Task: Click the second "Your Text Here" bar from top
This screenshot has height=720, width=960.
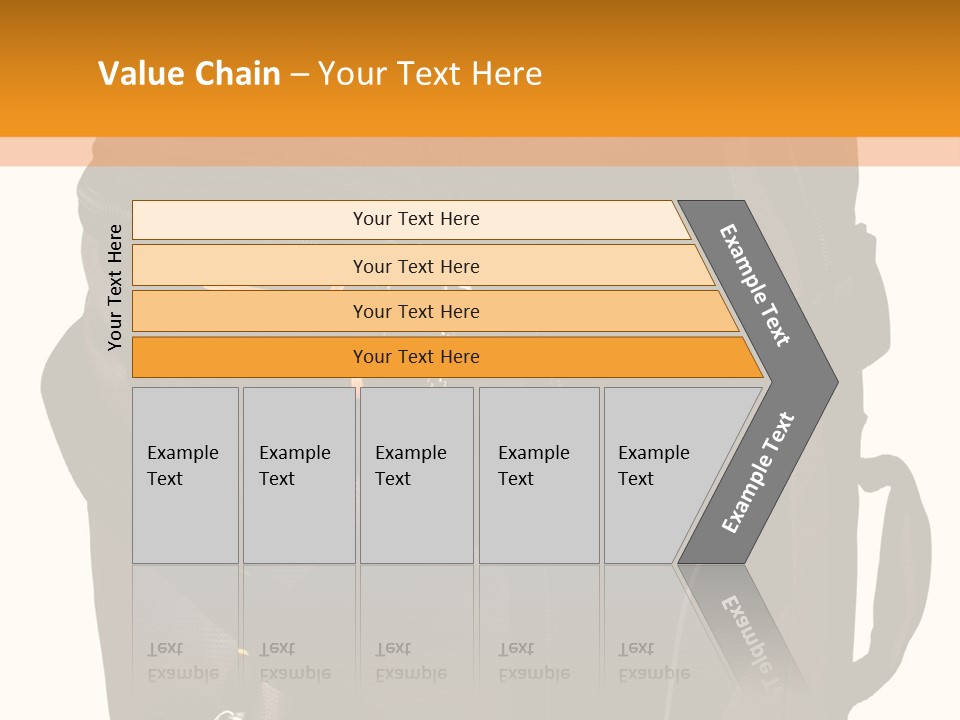Action: tap(416, 266)
